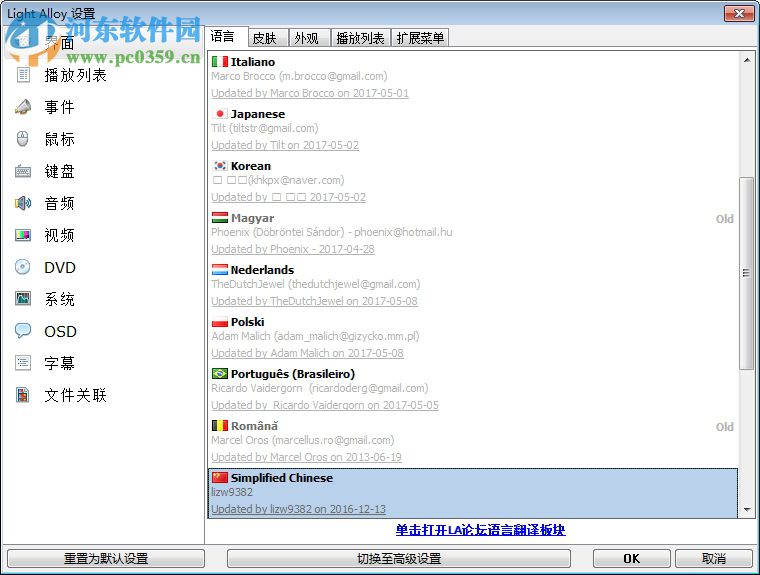The height and width of the screenshot is (575, 760).
Task: Click 切换至高级设置 button
Action: [x=398, y=559]
